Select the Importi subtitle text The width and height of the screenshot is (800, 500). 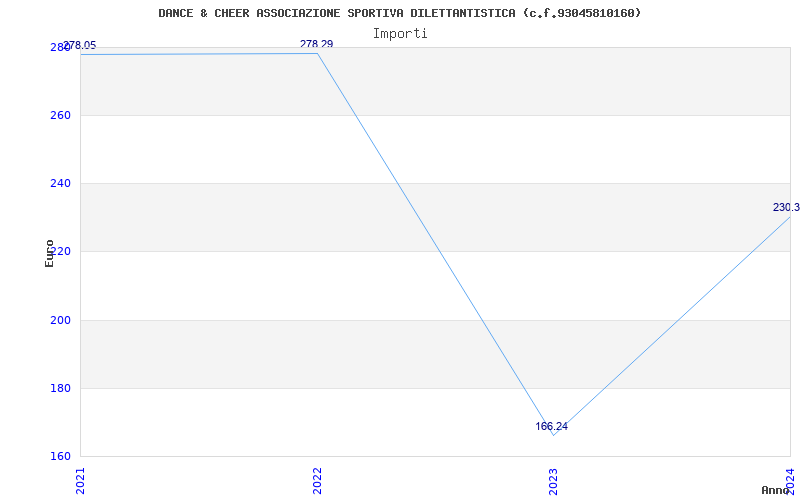(x=400, y=34)
